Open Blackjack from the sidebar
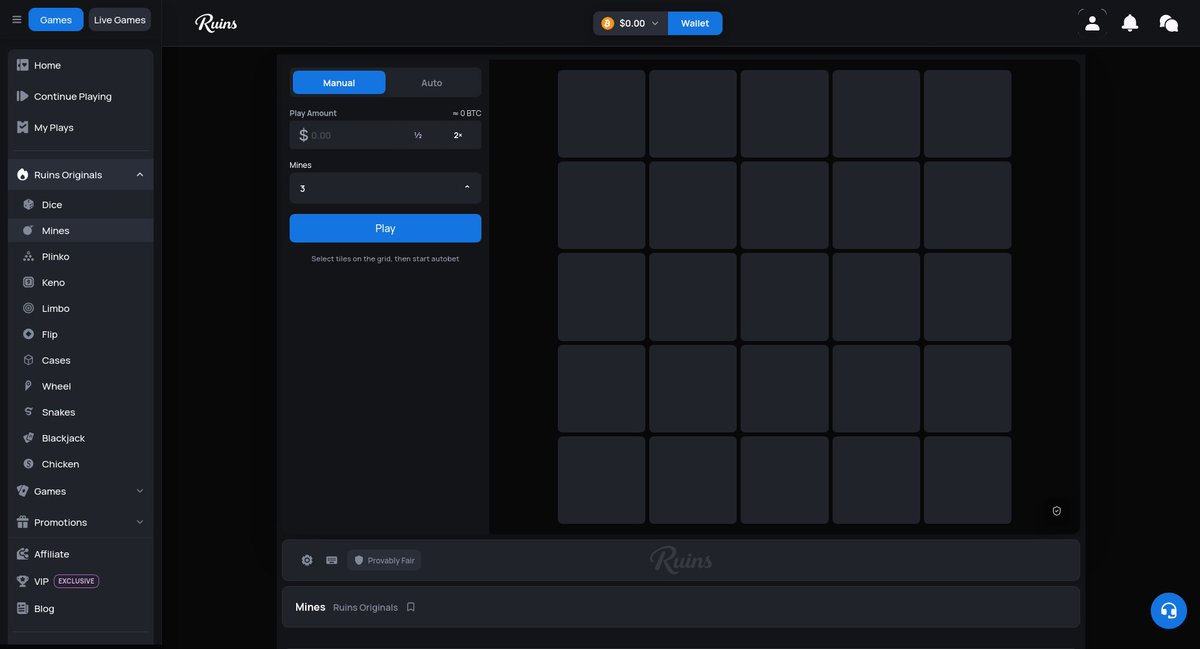This screenshot has width=1200, height=649. pyautogui.click(x=81, y=439)
